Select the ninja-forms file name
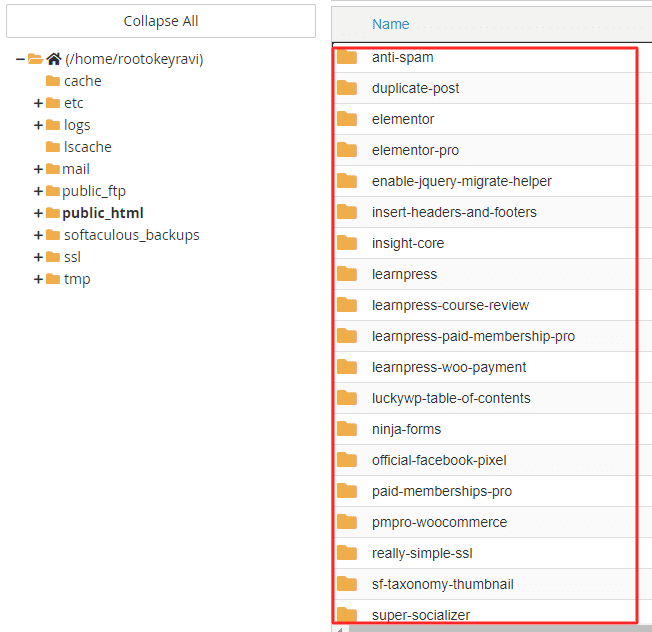This screenshot has width=652, height=632. (406, 429)
